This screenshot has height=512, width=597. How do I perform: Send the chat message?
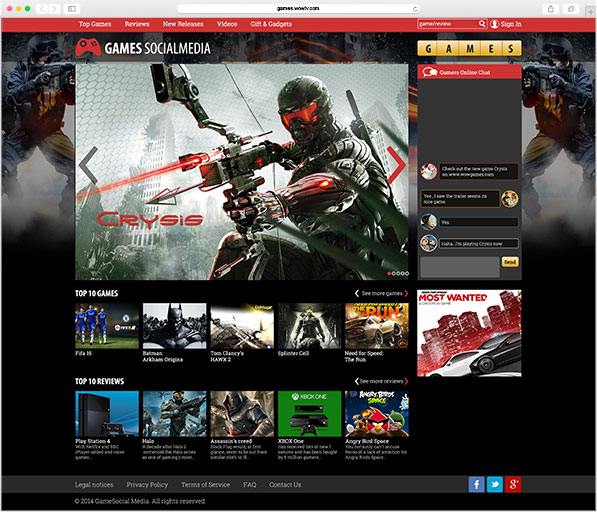pos(510,262)
